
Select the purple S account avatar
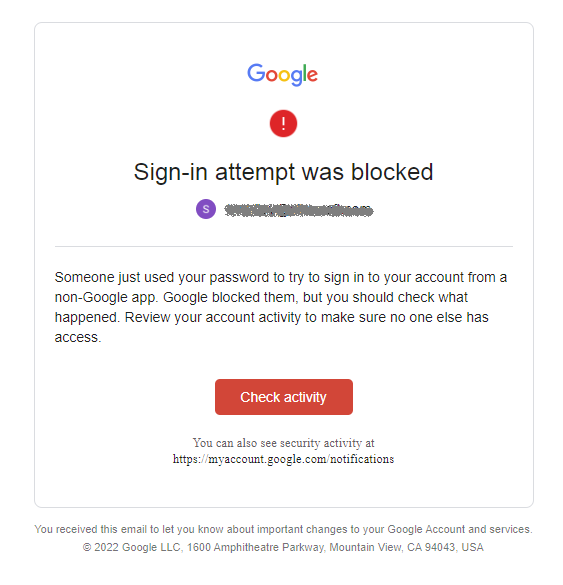[x=206, y=209]
